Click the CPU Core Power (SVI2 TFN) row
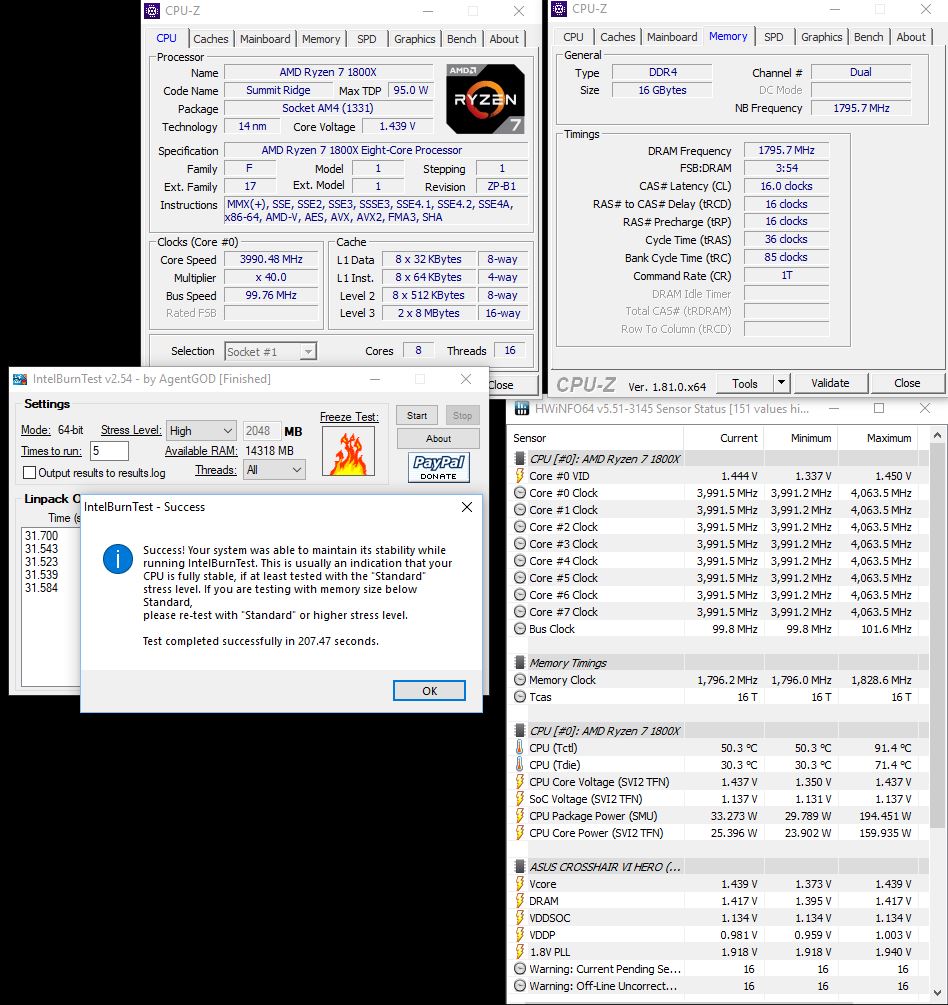 tap(719, 833)
